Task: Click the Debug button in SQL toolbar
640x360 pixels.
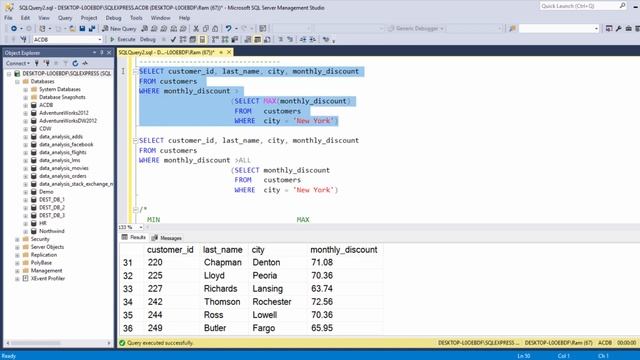Action: point(148,40)
